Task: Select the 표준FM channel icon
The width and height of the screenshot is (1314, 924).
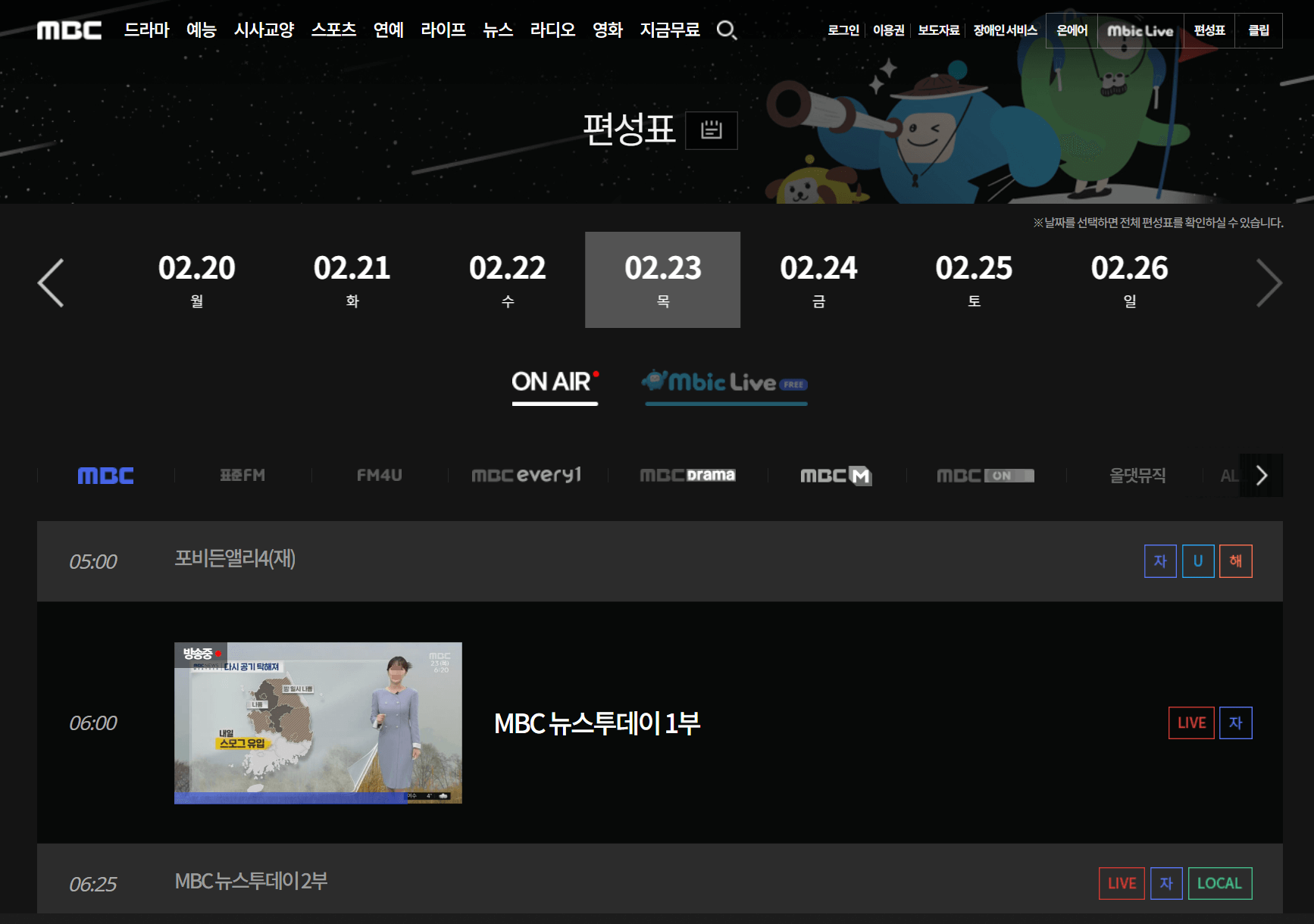Action: 241,475
